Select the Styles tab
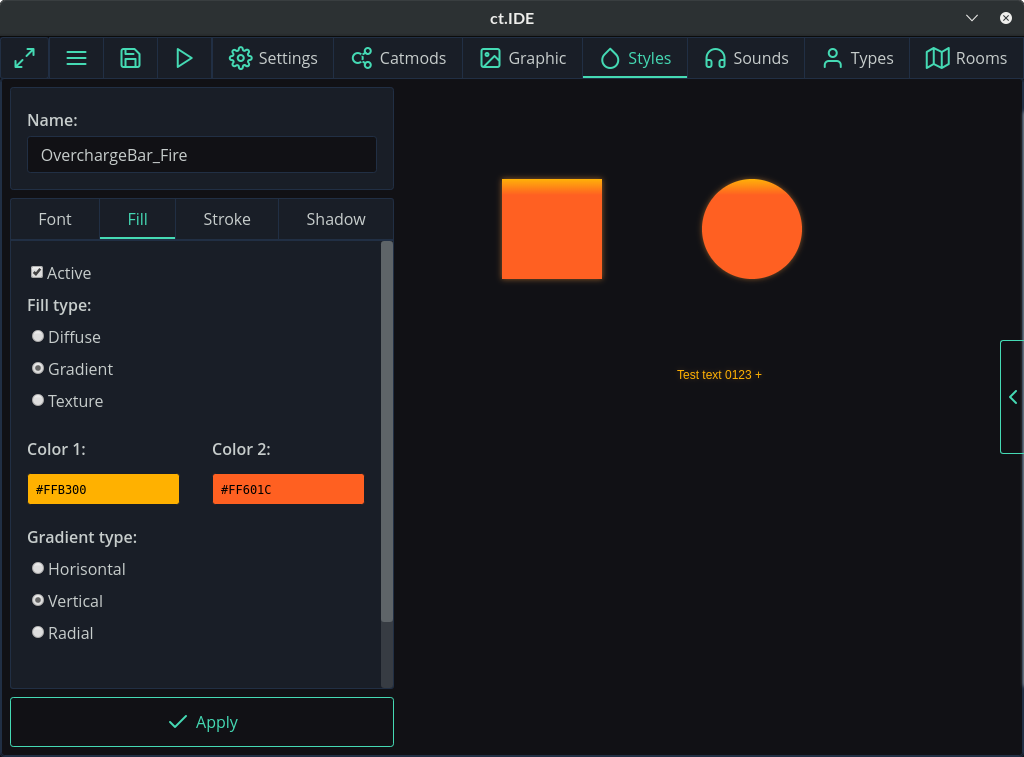 point(635,58)
